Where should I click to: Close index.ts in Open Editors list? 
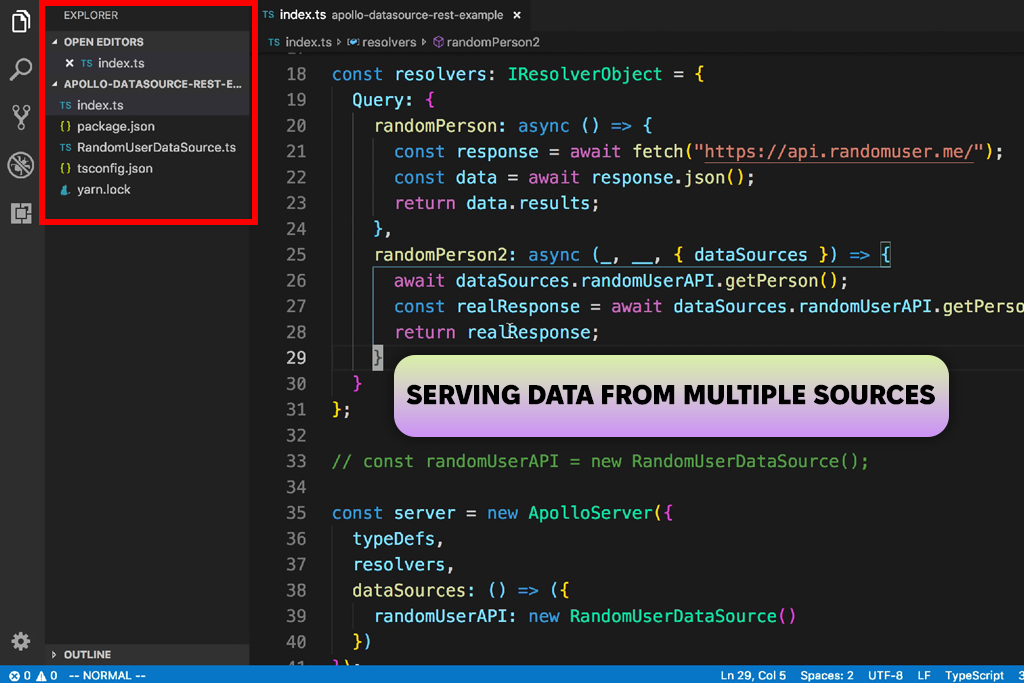coord(69,63)
